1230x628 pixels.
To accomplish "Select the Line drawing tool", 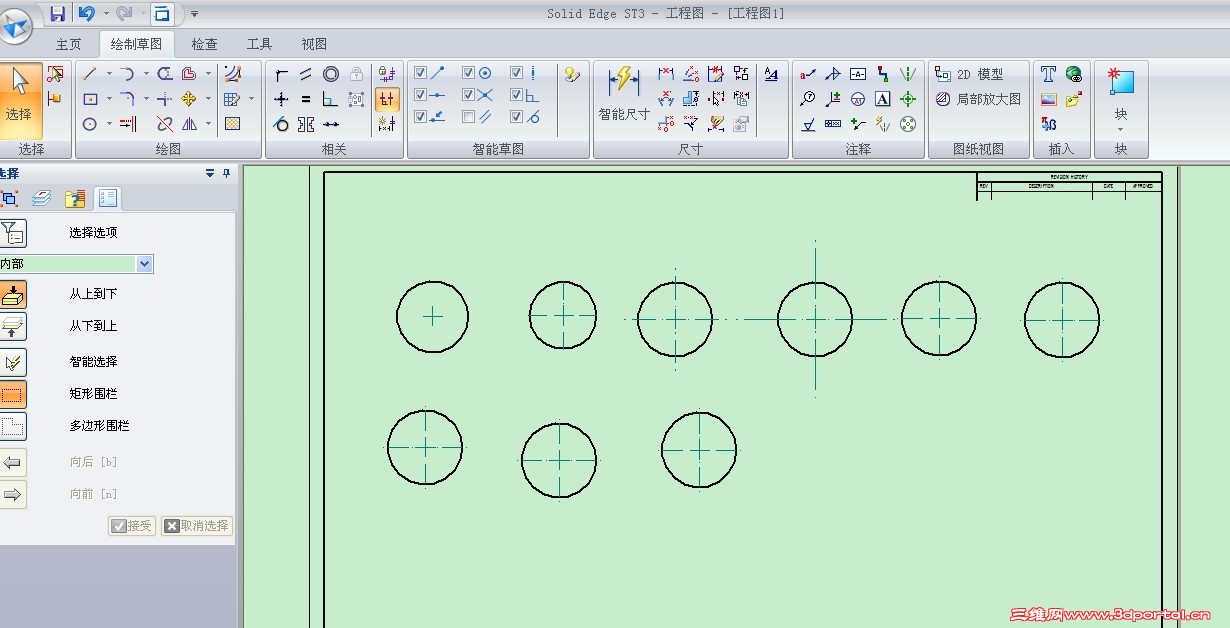I will tap(90, 73).
